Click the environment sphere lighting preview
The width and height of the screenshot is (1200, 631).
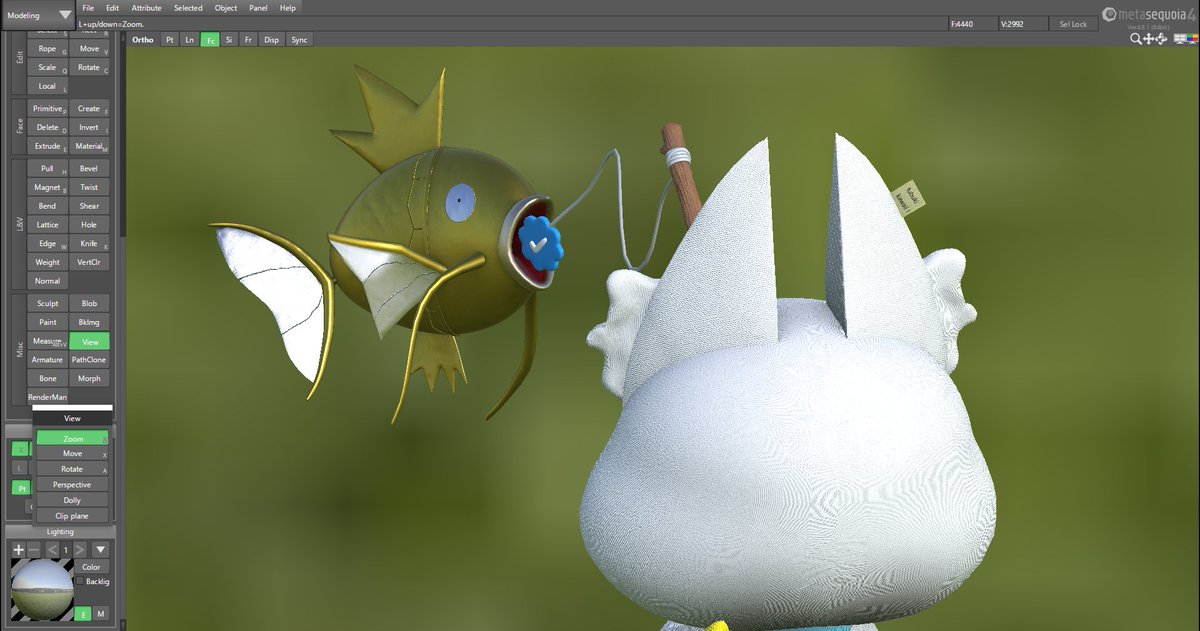(40, 588)
